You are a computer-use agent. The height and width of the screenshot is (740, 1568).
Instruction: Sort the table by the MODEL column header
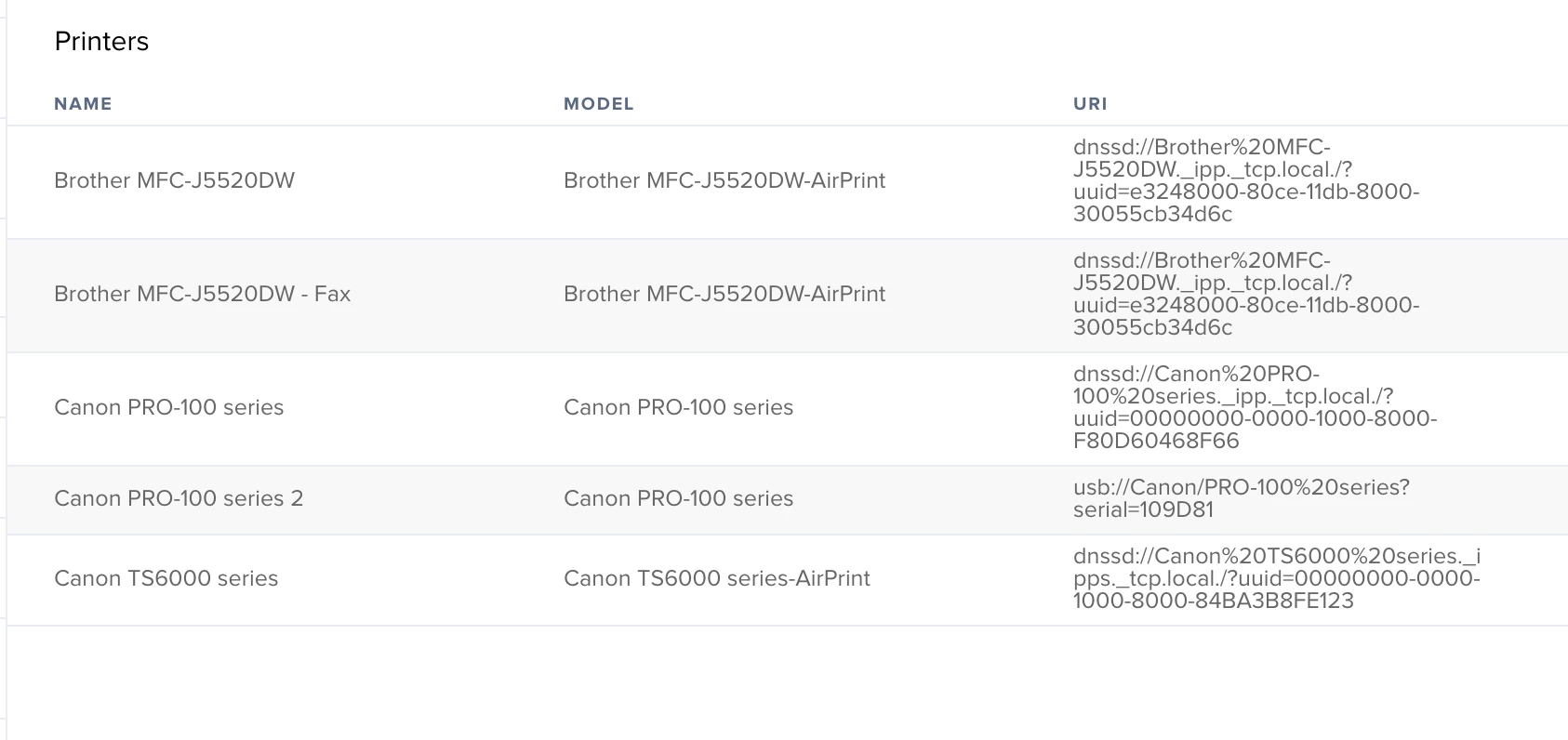tap(598, 104)
